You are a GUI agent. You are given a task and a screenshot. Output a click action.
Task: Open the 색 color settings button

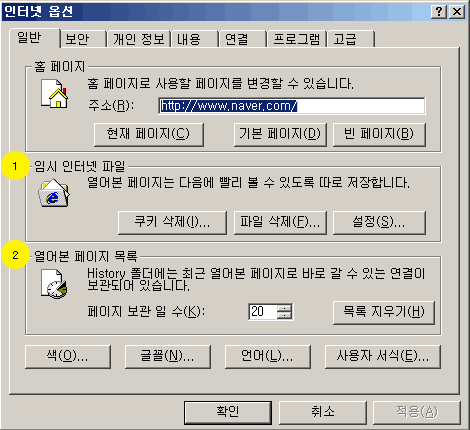point(68,356)
